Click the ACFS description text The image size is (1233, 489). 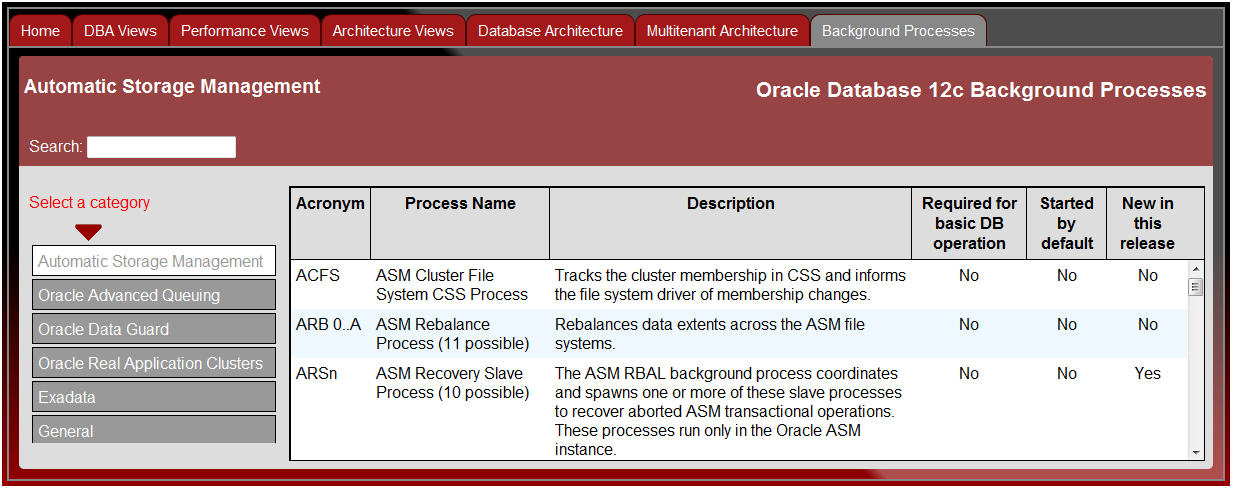tap(730, 285)
